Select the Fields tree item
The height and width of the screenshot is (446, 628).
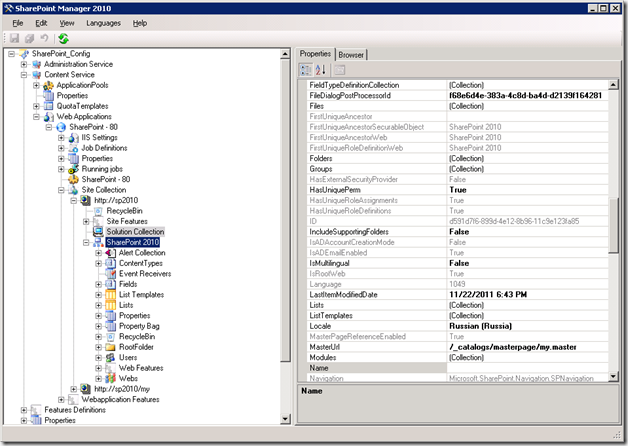128,284
